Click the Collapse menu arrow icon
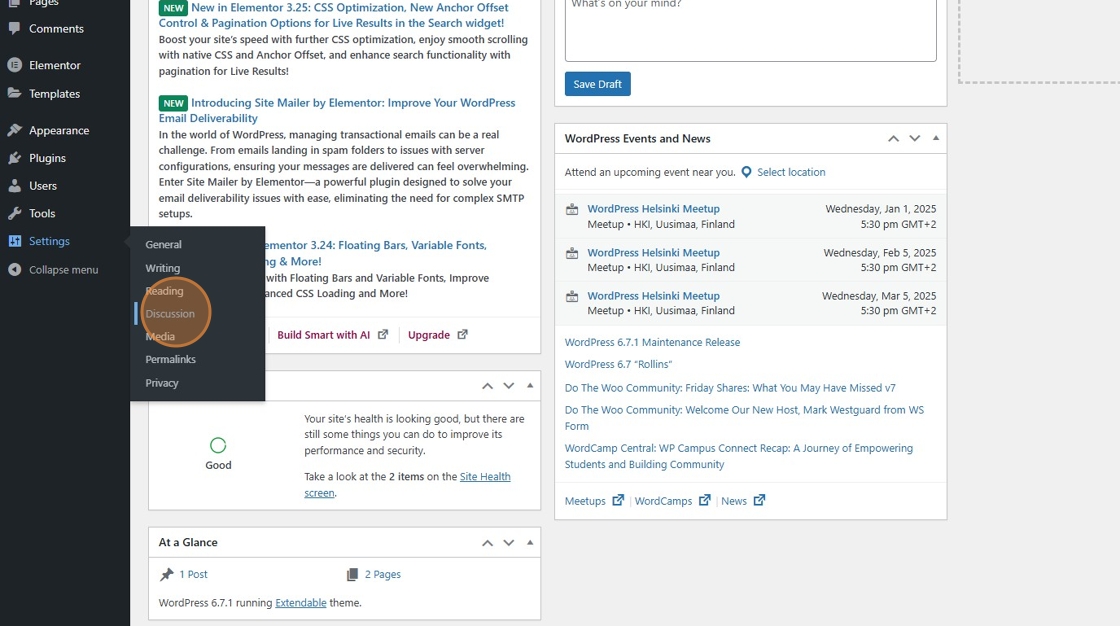The height and width of the screenshot is (626, 1120). click(14, 269)
